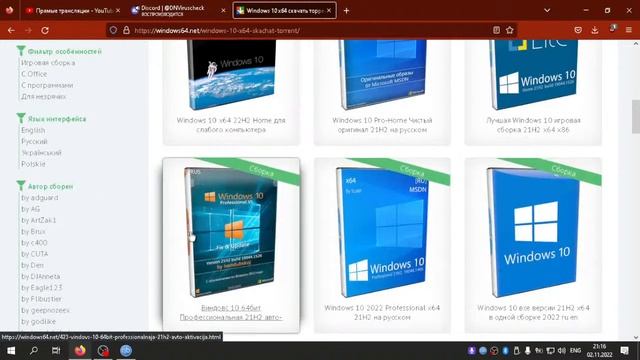Open Windows 10 2022 Professional x64 cover

point(382,233)
